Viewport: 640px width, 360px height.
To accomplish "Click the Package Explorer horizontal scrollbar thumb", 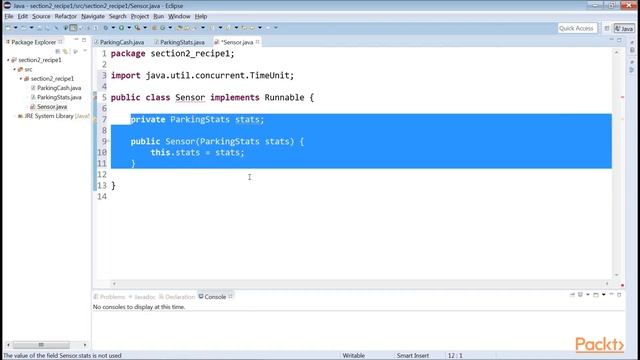I will (x=41, y=345).
